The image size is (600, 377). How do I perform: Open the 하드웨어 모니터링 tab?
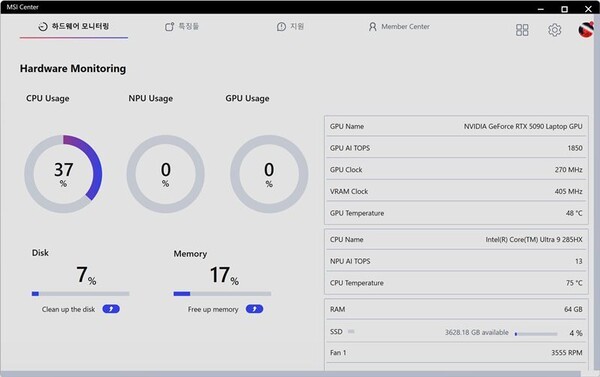(x=73, y=26)
